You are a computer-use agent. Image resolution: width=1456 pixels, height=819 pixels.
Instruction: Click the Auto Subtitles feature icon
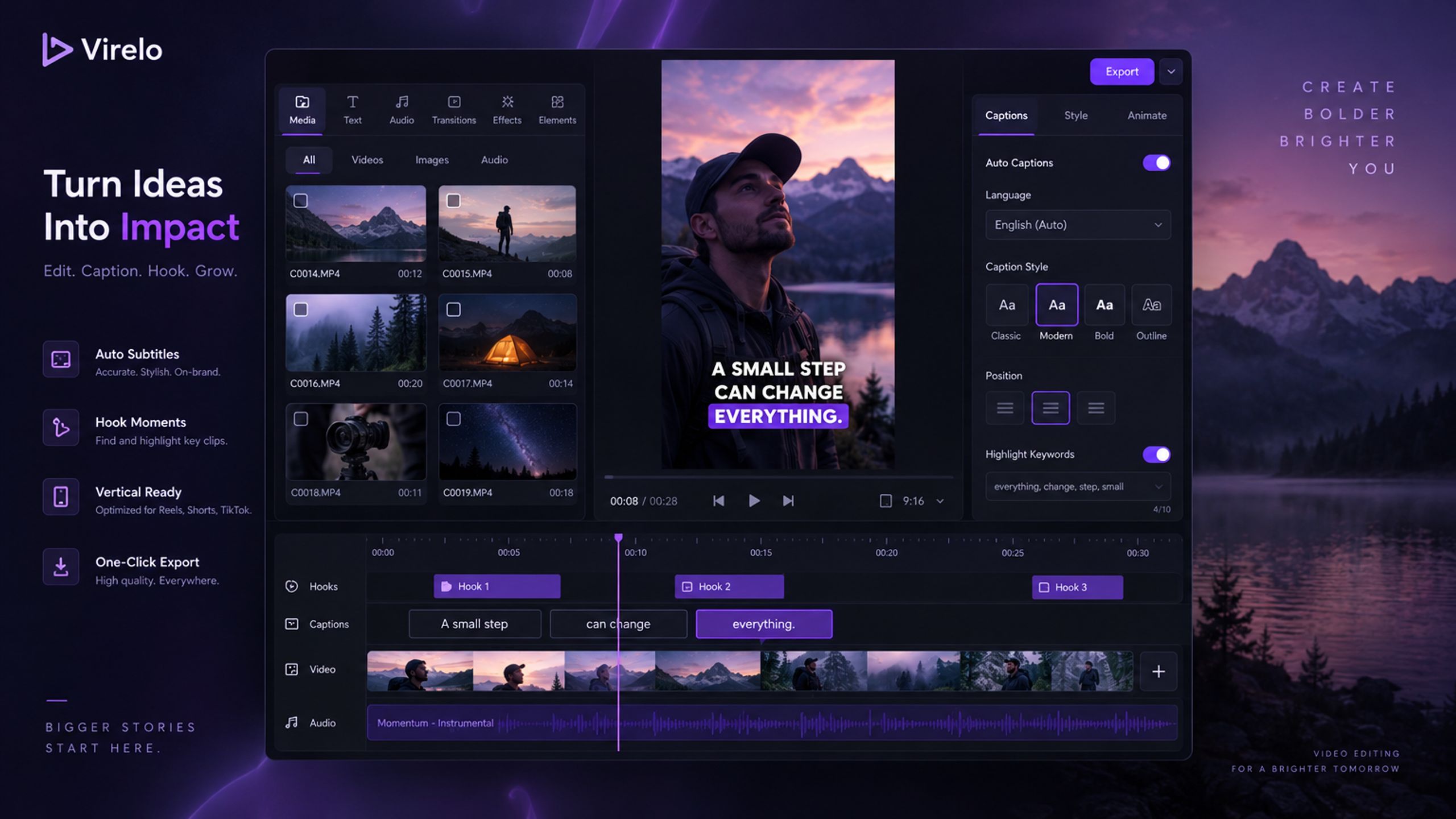click(61, 359)
